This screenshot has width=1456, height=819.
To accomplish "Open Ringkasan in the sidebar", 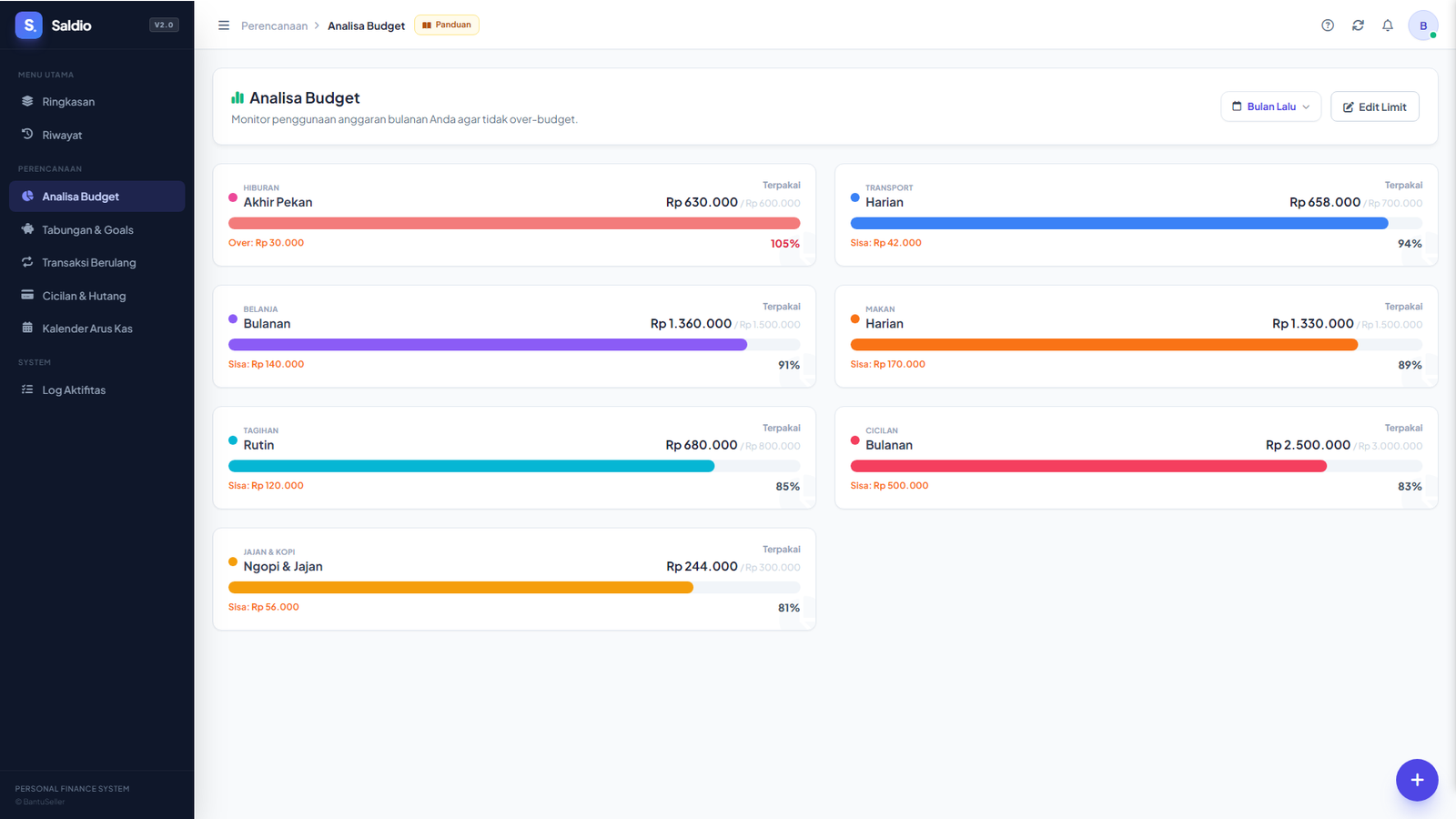I will pyautogui.click(x=96, y=102).
